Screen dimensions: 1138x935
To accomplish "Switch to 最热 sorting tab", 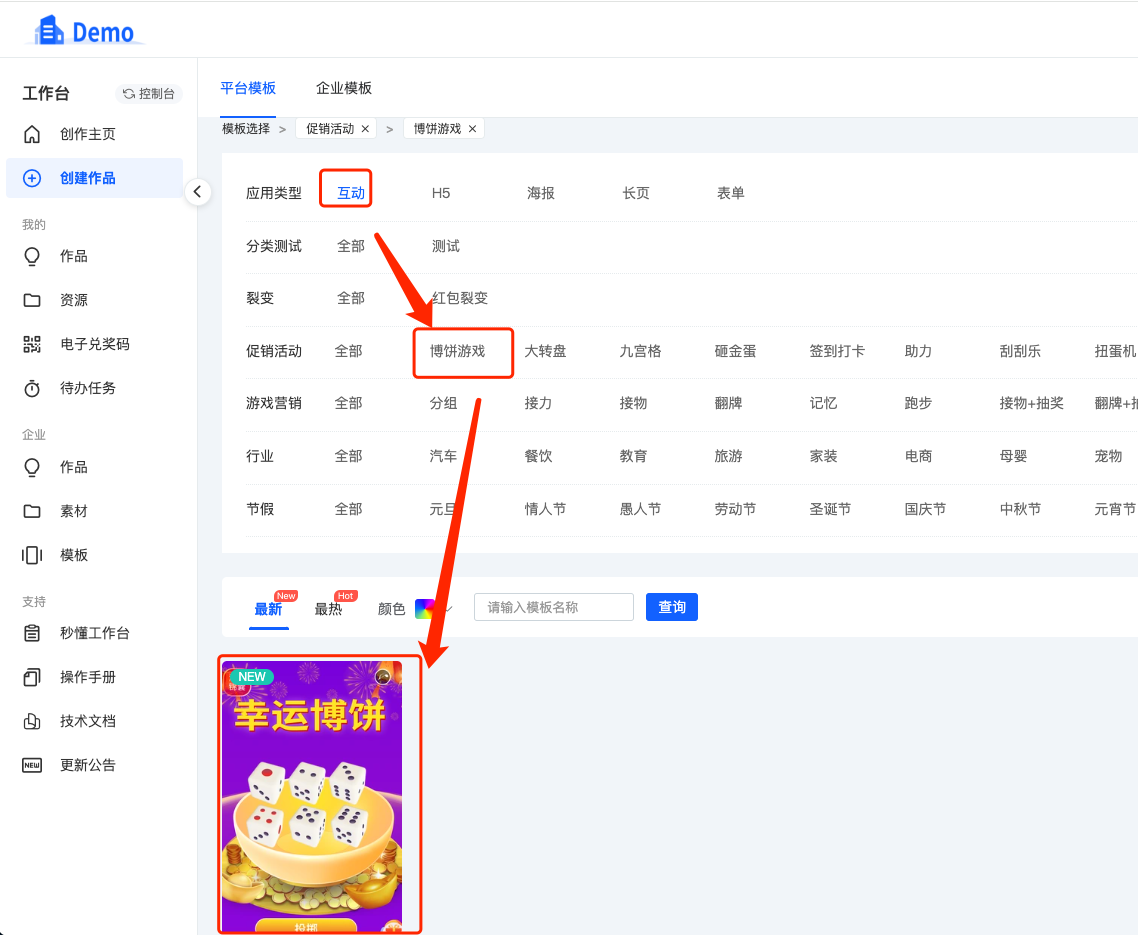I will click(328, 609).
